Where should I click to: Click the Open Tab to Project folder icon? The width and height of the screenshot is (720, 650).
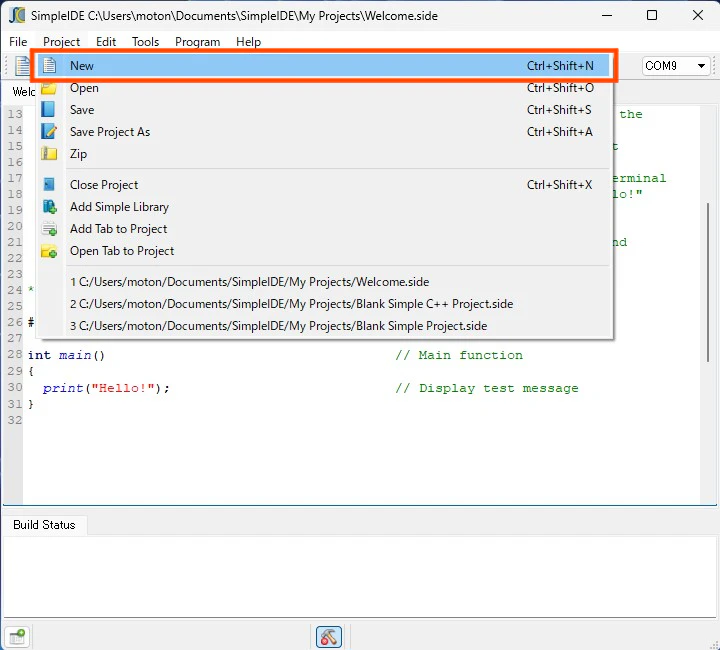click(49, 251)
